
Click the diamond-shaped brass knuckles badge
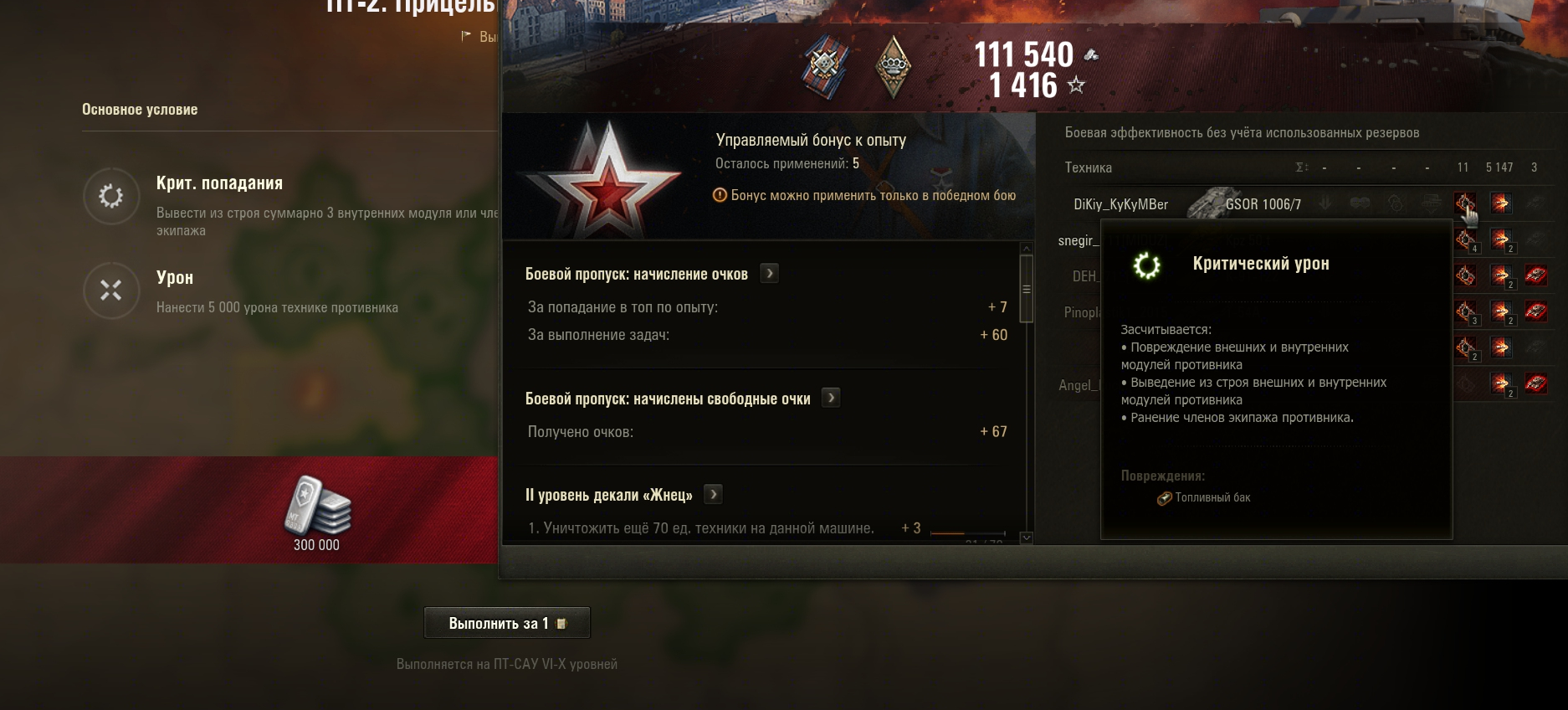893,66
